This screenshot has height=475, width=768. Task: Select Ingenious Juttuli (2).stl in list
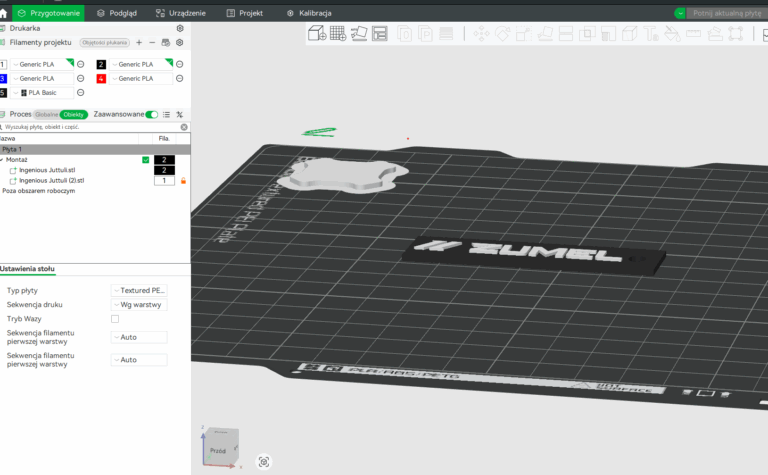tap(51, 181)
